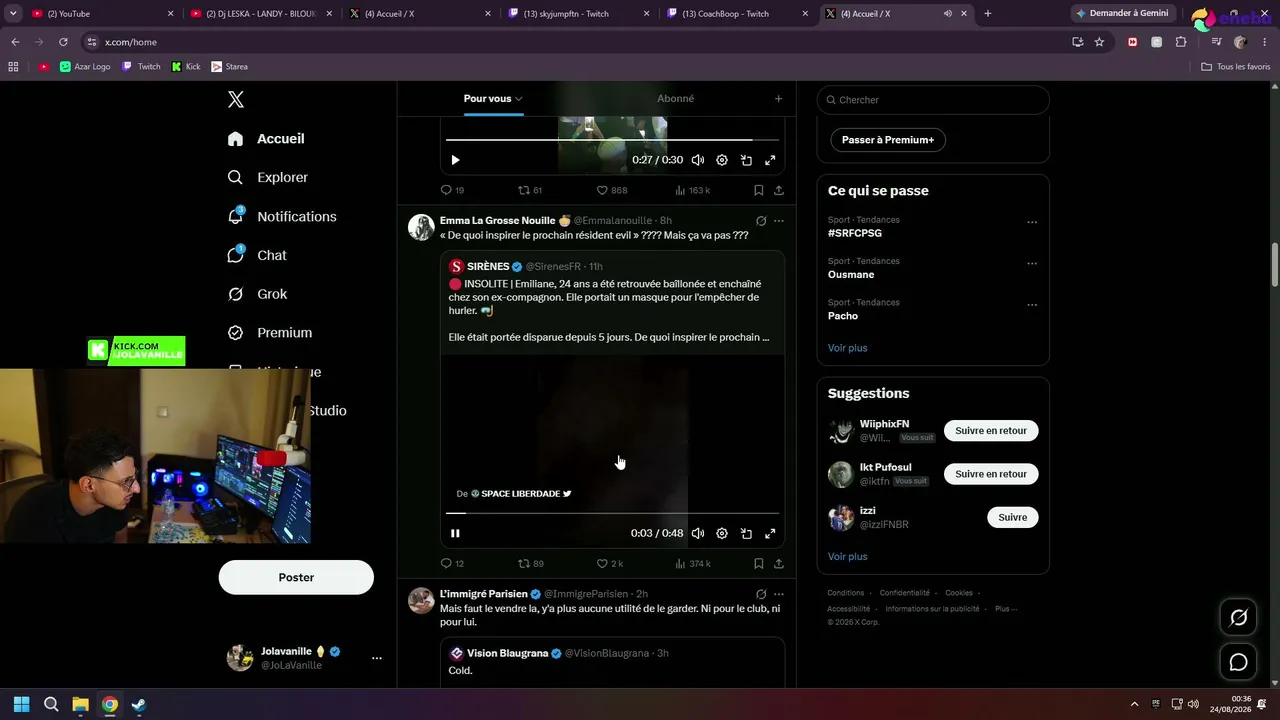Follow izzi with Suivre button
The image size is (1280, 720).
click(1013, 517)
